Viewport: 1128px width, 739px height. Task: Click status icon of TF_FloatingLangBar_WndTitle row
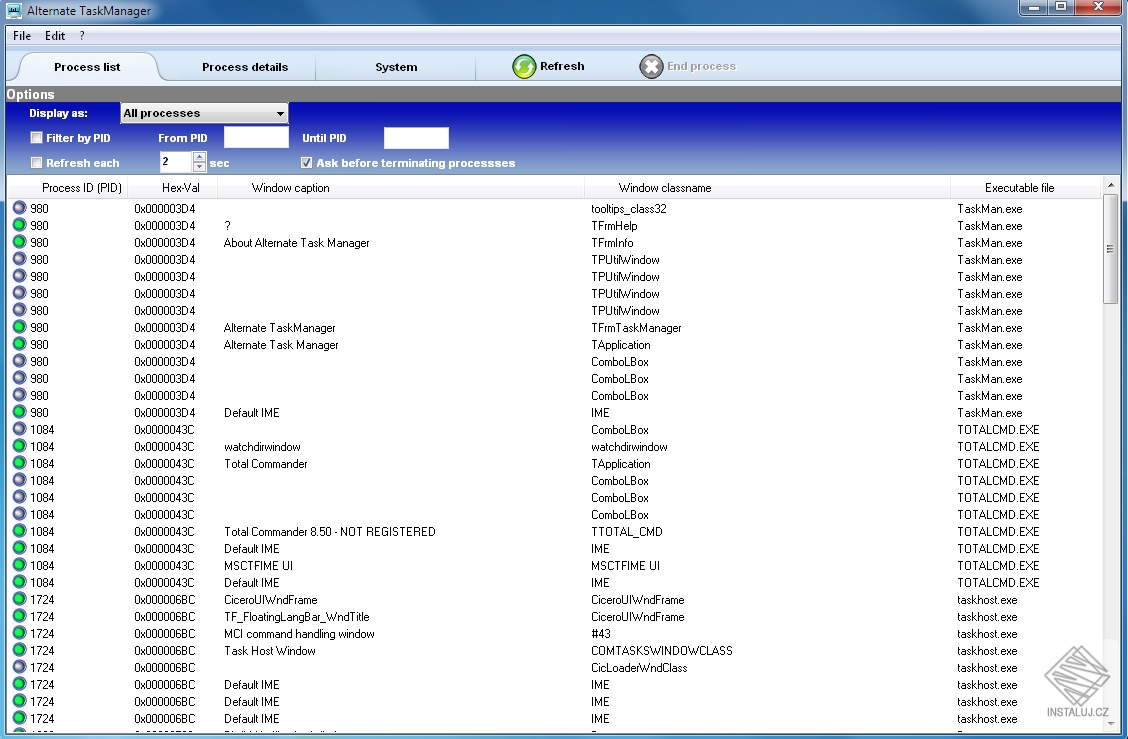[x=19, y=617]
